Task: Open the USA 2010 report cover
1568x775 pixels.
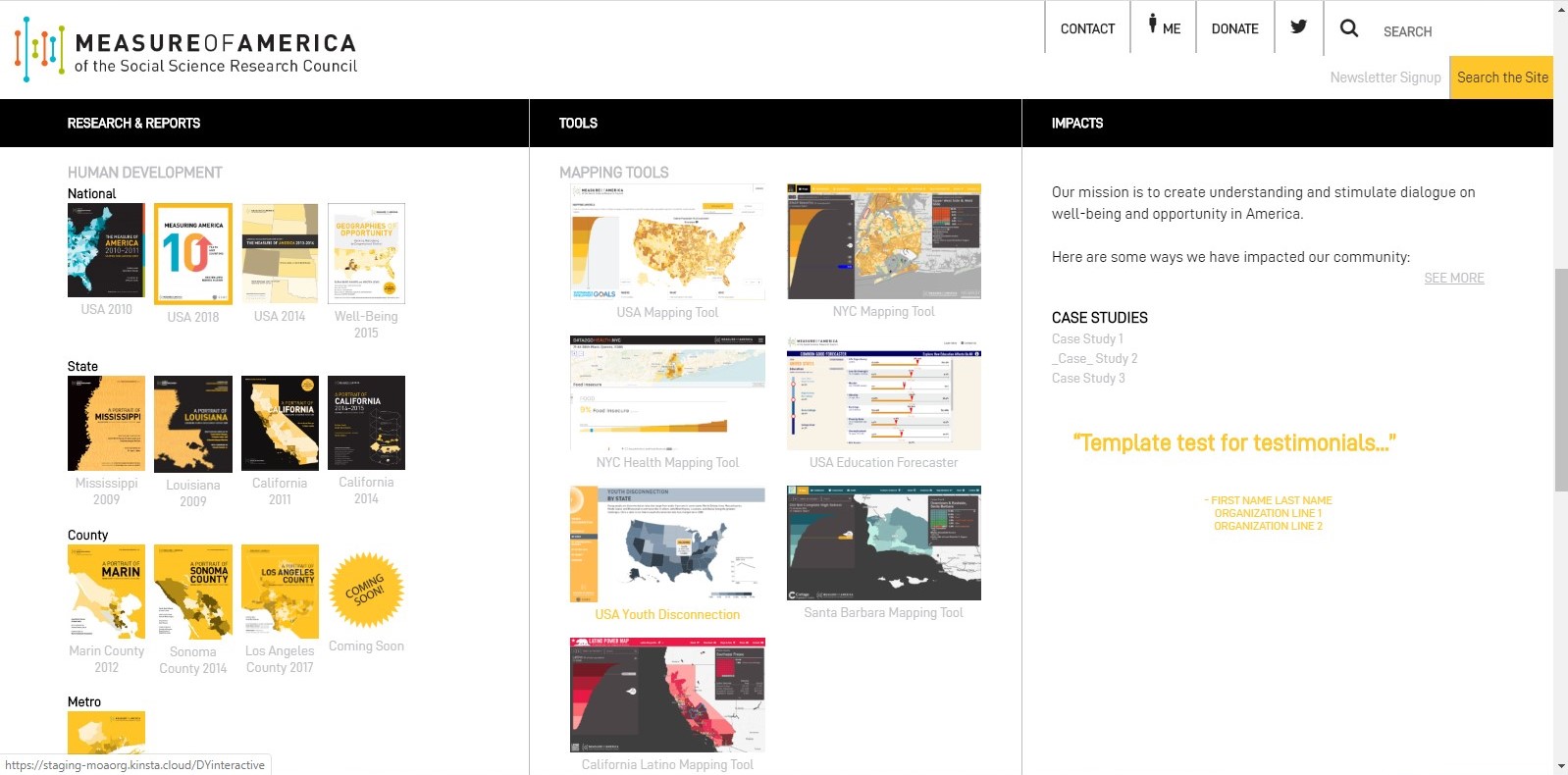Action: [x=106, y=250]
